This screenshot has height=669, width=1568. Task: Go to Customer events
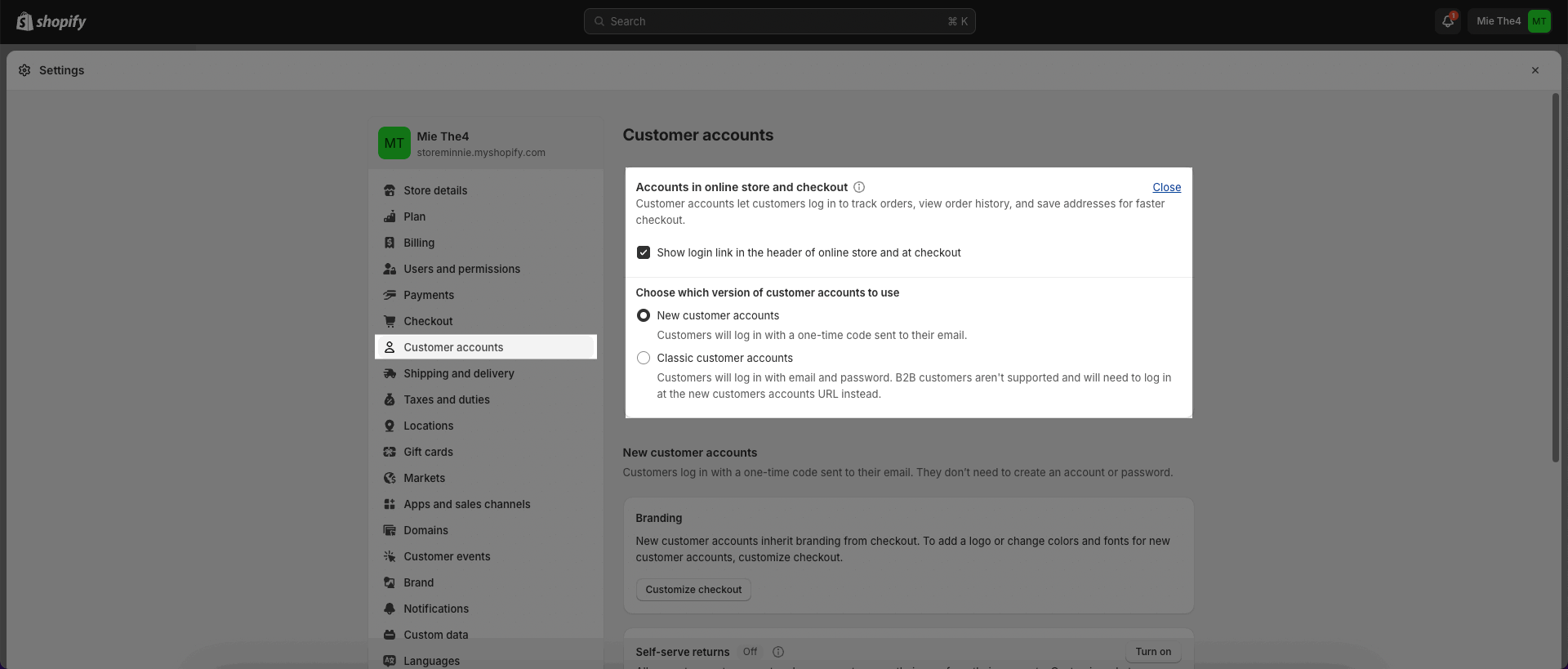pos(486,556)
